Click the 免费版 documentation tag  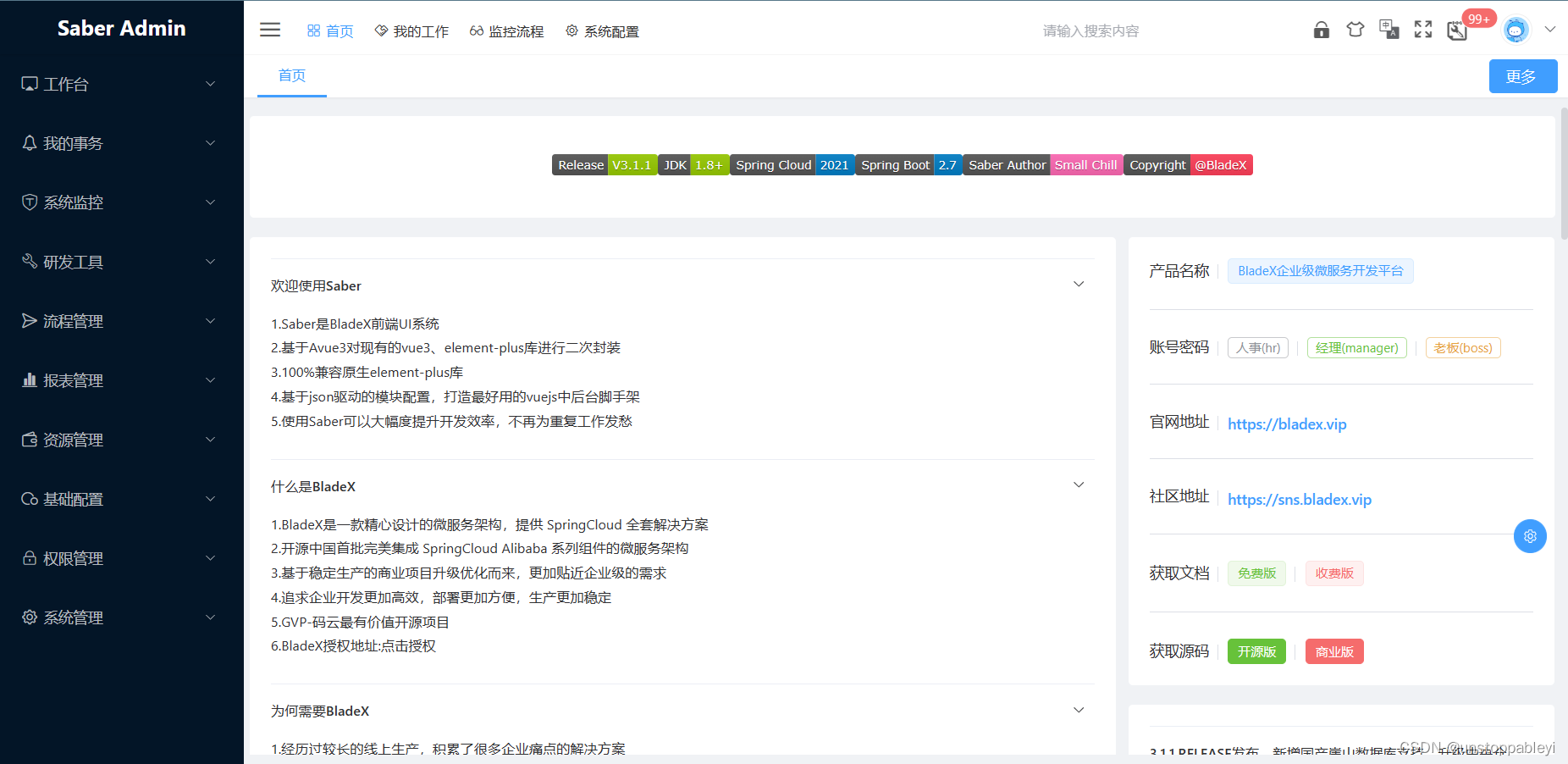(x=1256, y=573)
